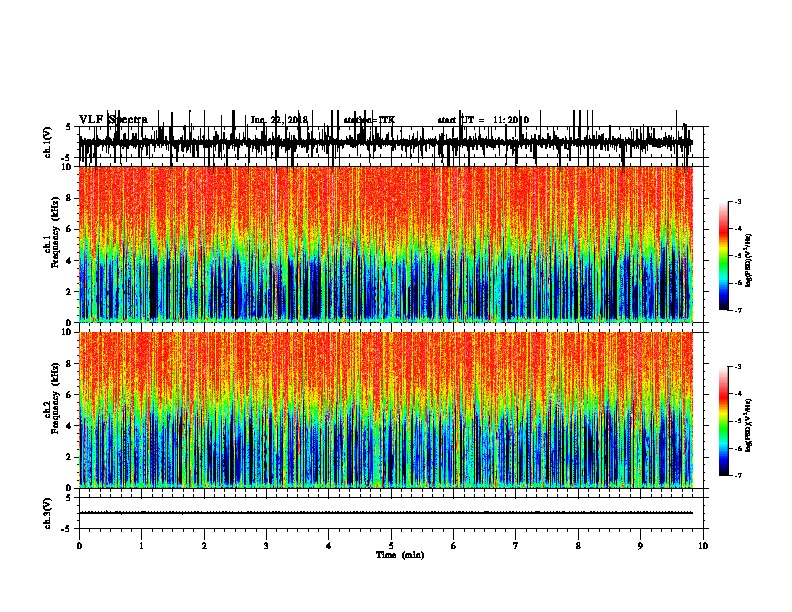This screenshot has width=792, height=612.
Task: Click the ch.1 color bar log(PSD) label
Action: [748, 260]
